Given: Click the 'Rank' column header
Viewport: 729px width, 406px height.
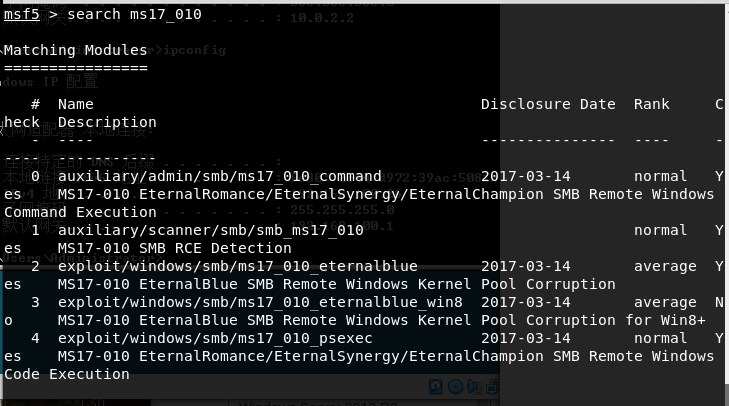Looking at the screenshot, I should (651, 104).
